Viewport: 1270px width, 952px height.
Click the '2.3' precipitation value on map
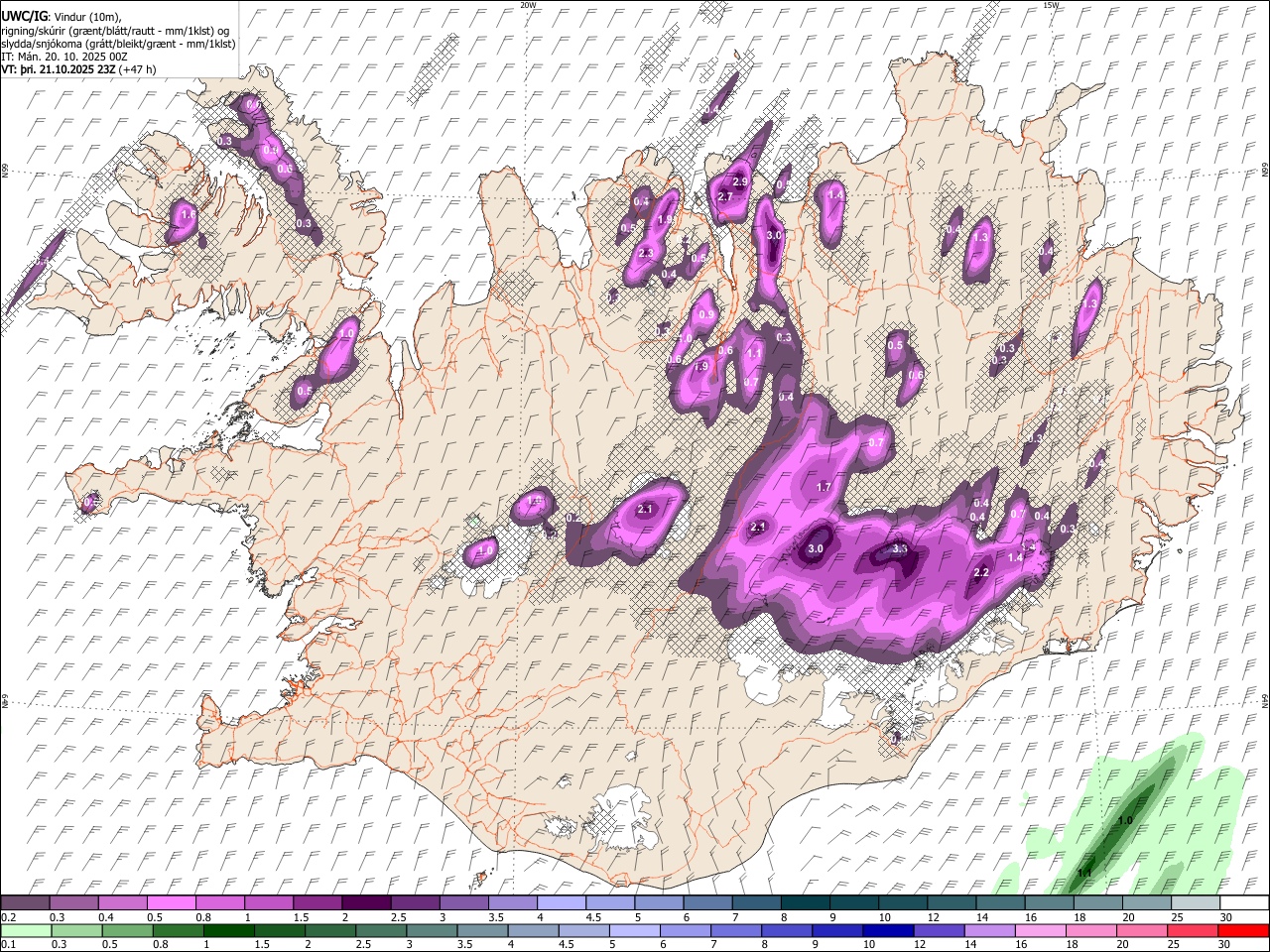point(646,253)
